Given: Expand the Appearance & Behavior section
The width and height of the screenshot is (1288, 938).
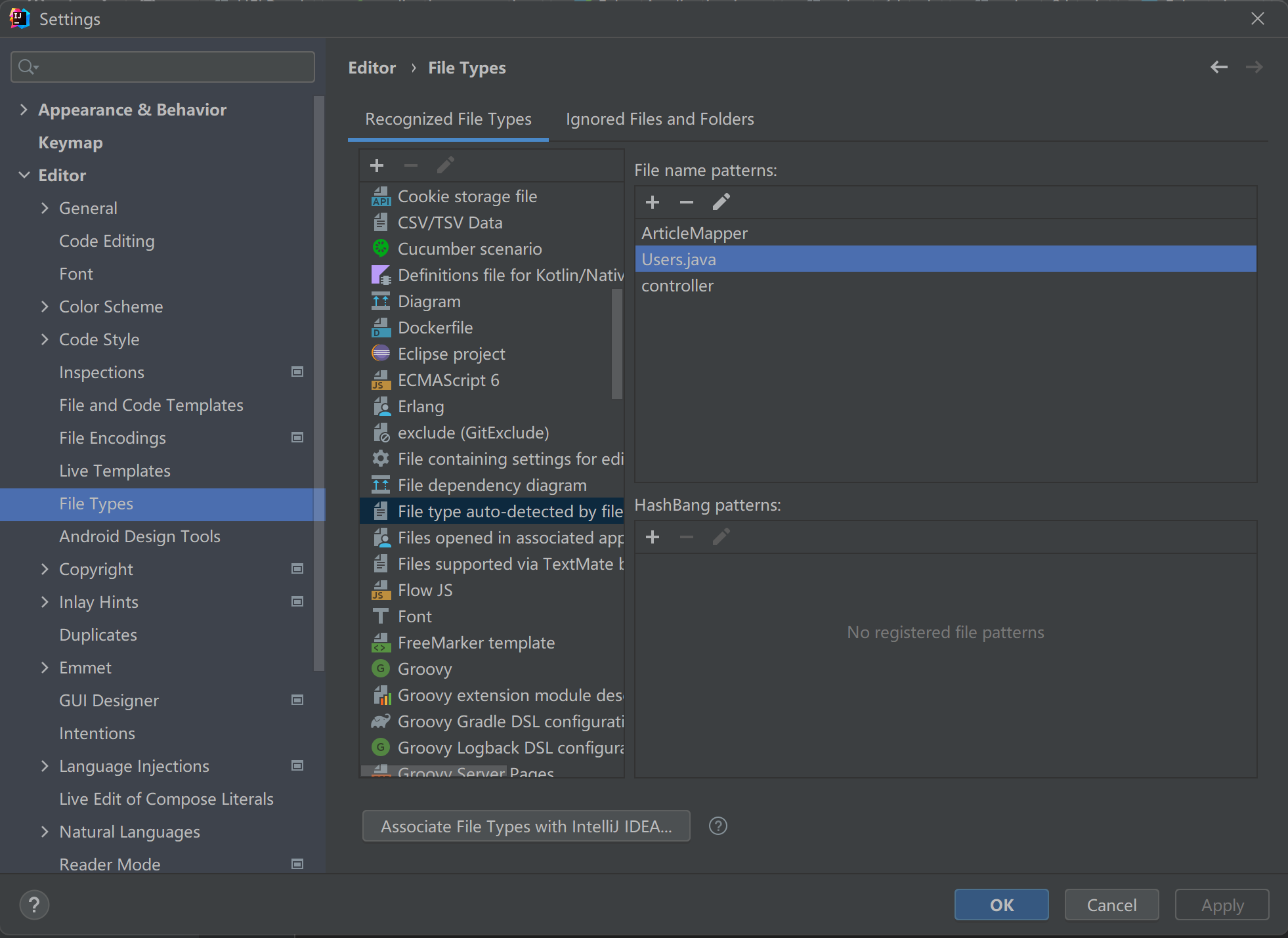Looking at the screenshot, I should pyautogui.click(x=24, y=110).
